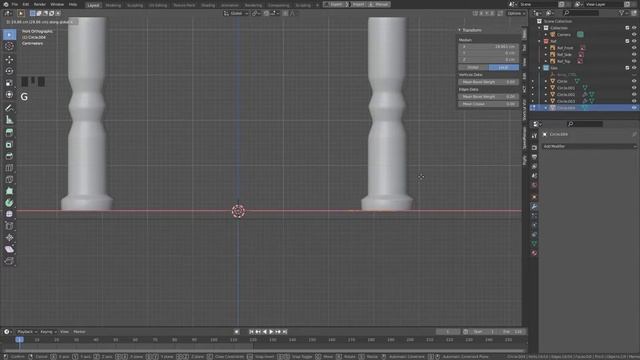Open the 3D viewport editor type menu
Screen dimensions: 640x360
pyautogui.click(x=8, y=13)
